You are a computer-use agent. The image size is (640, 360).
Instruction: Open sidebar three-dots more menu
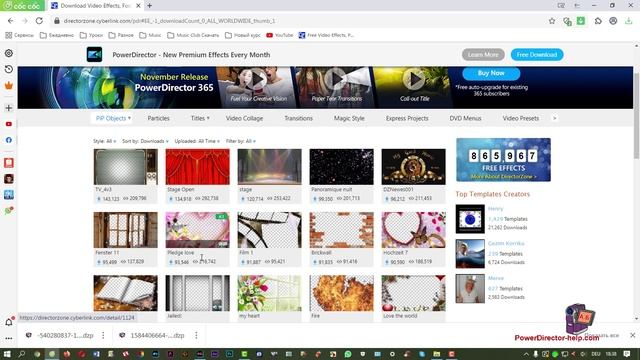point(9,338)
